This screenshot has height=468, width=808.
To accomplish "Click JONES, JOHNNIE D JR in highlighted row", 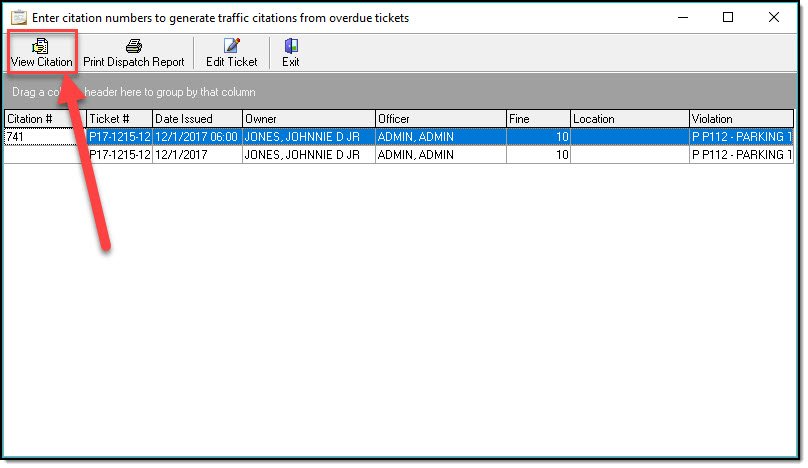I will 302,137.
